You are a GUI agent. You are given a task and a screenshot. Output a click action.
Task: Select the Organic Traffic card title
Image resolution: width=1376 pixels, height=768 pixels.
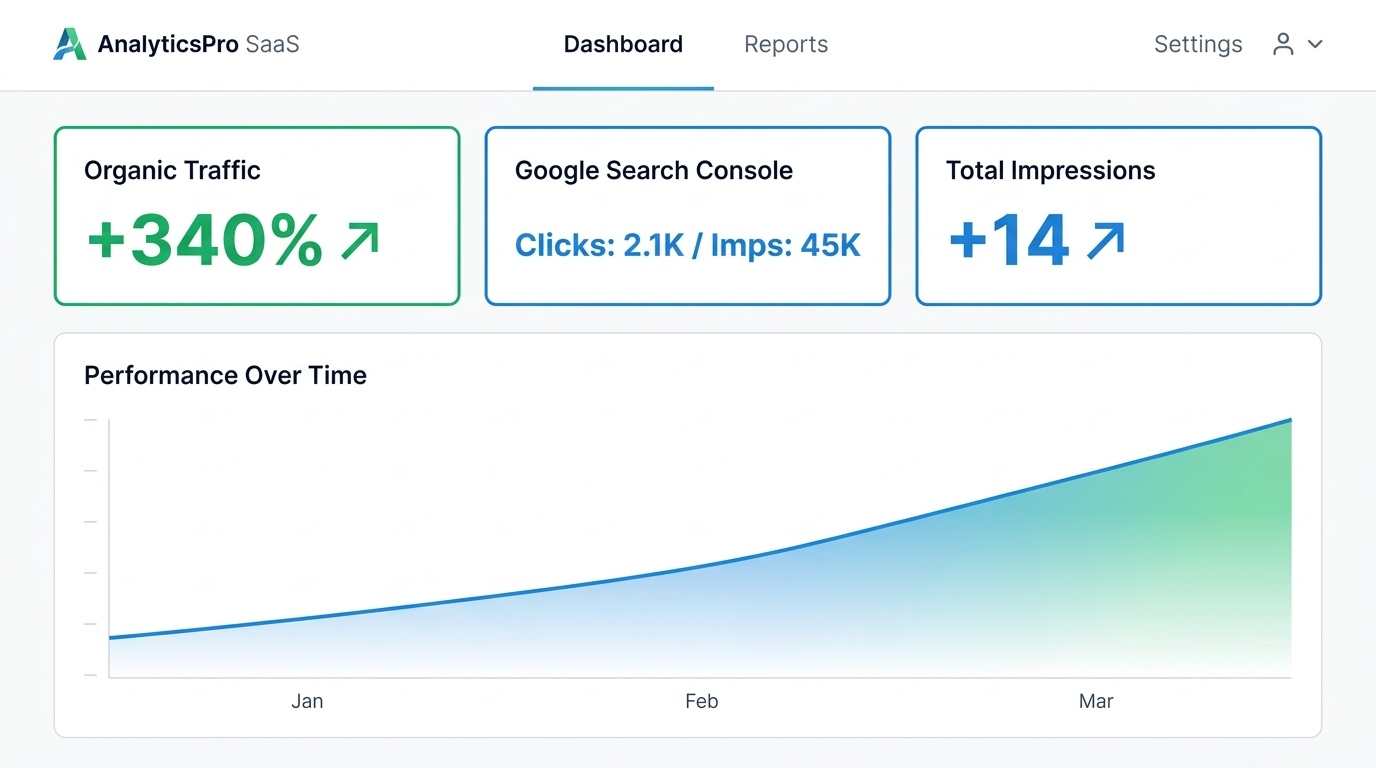[x=172, y=171]
